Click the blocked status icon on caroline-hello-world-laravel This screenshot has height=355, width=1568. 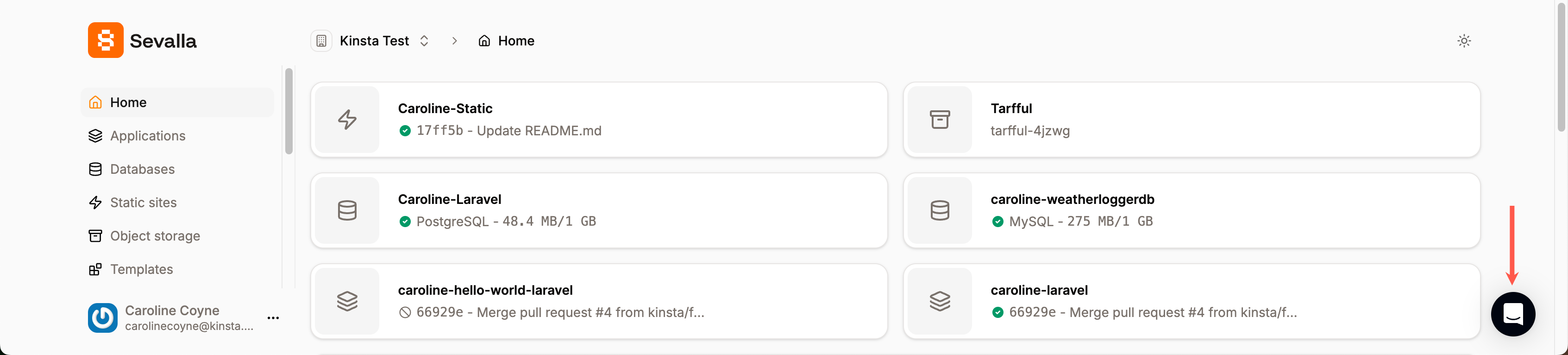(x=404, y=312)
